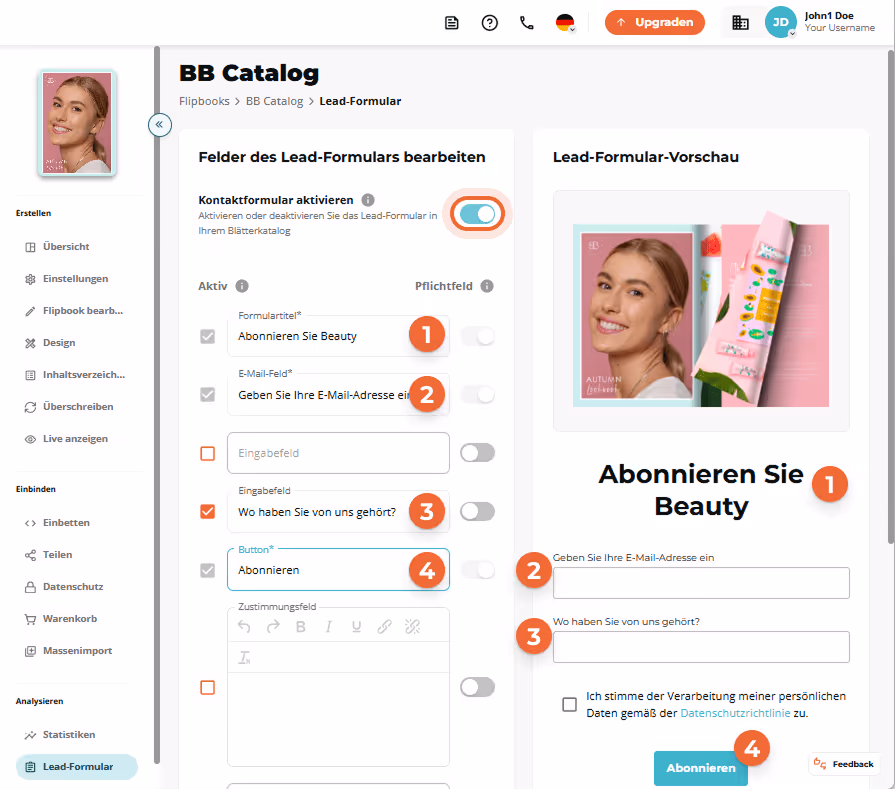Open Statistiken in the sidebar
This screenshot has height=790, width=895.
click(x=68, y=735)
